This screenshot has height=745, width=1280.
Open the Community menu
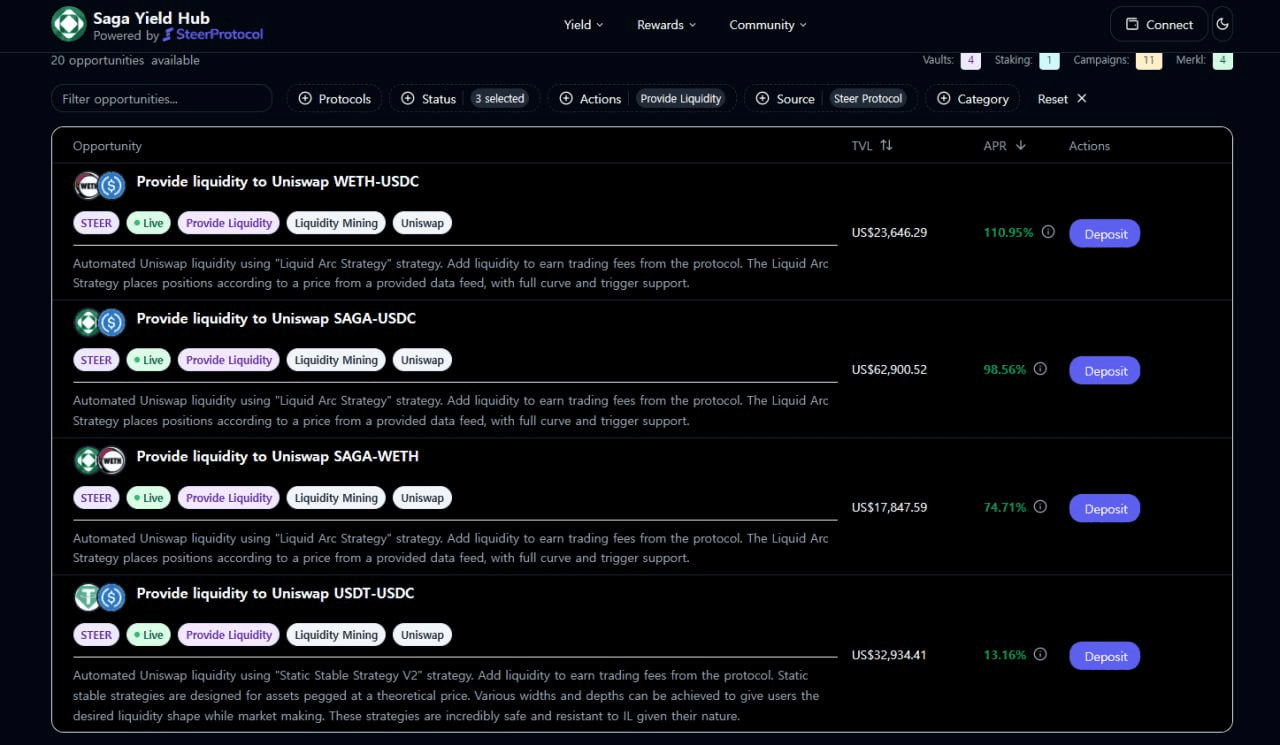coord(768,24)
